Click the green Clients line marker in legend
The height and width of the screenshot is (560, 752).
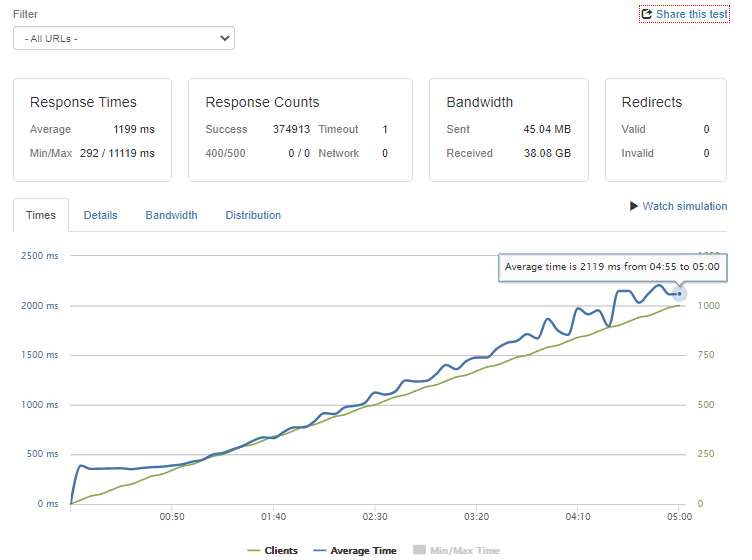[x=252, y=550]
